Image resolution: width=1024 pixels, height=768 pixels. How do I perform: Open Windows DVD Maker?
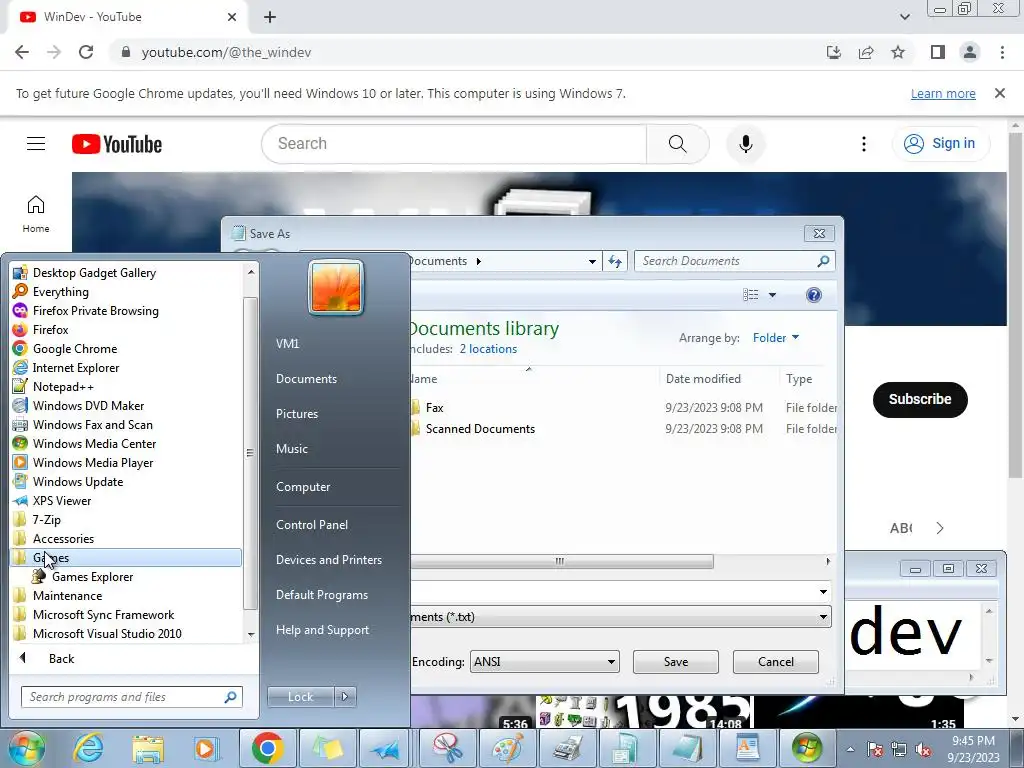pos(88,406)
